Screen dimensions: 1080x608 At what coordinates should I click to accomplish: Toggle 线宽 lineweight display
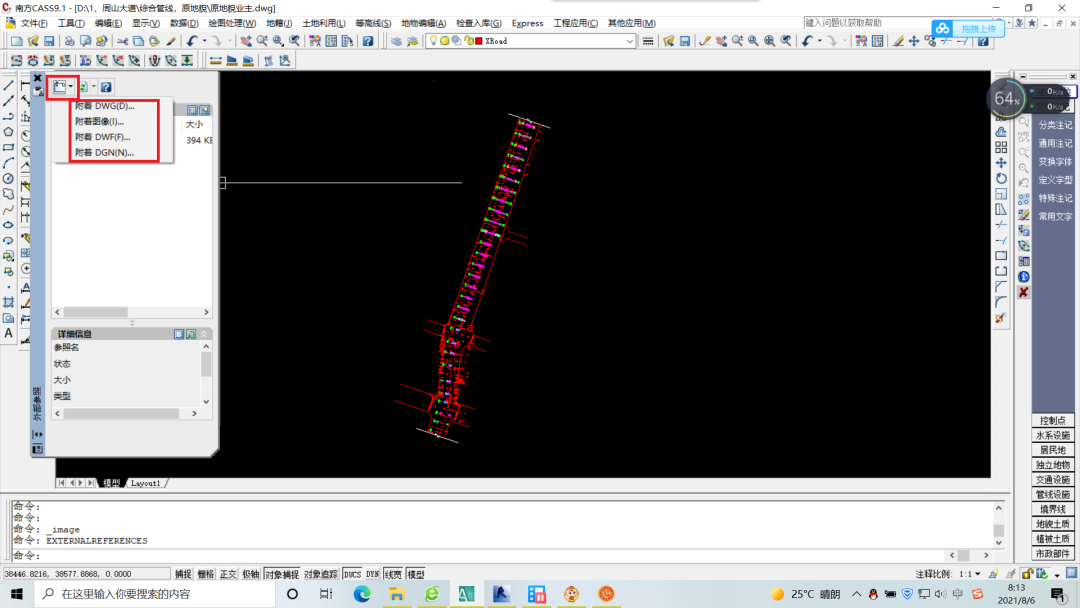click(393, 574)
